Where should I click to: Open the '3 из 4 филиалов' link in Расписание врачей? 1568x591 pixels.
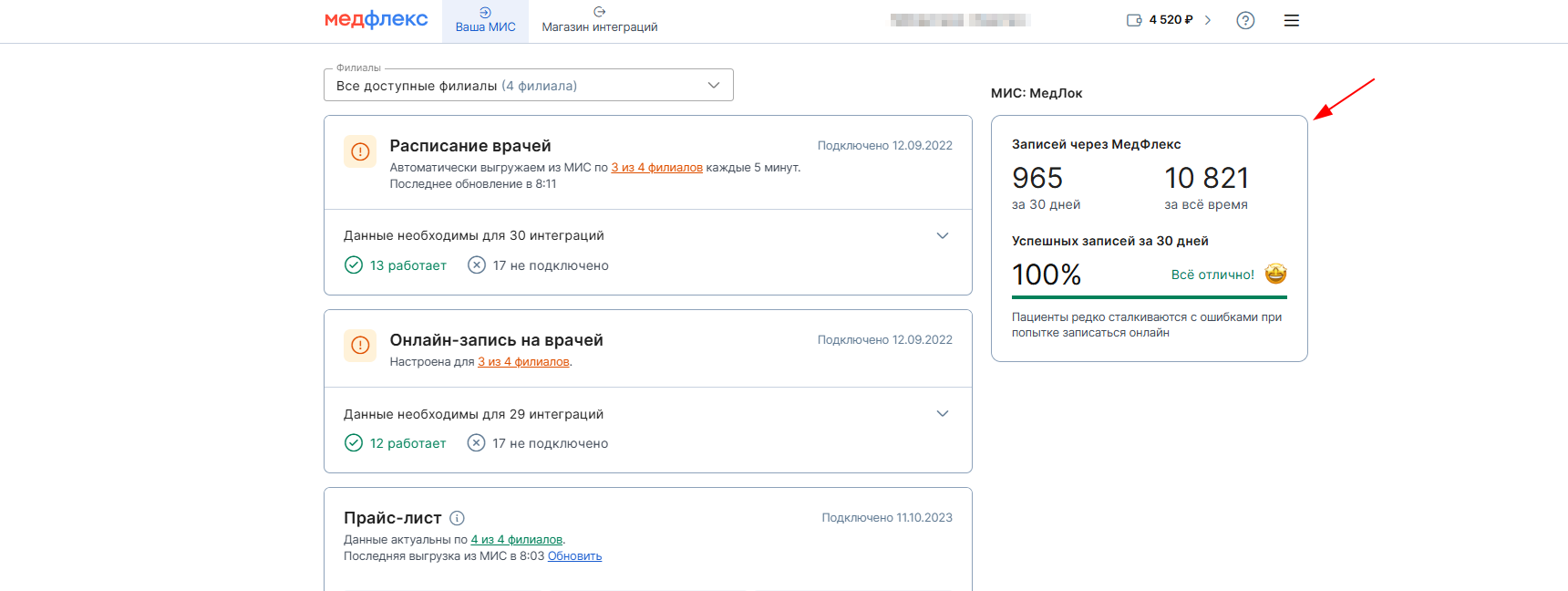[656, 168]
